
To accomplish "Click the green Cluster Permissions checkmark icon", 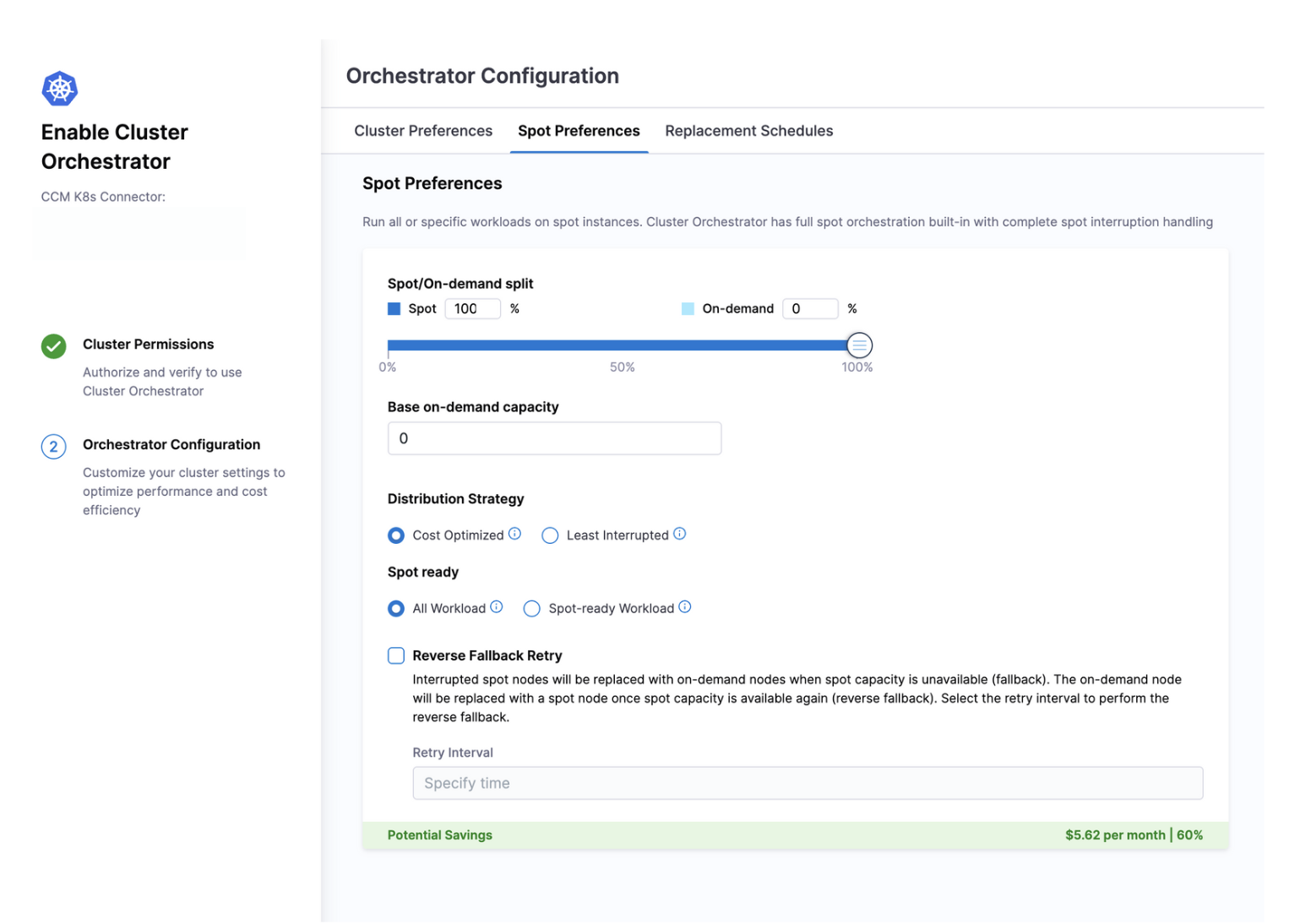I will point(54,346).
